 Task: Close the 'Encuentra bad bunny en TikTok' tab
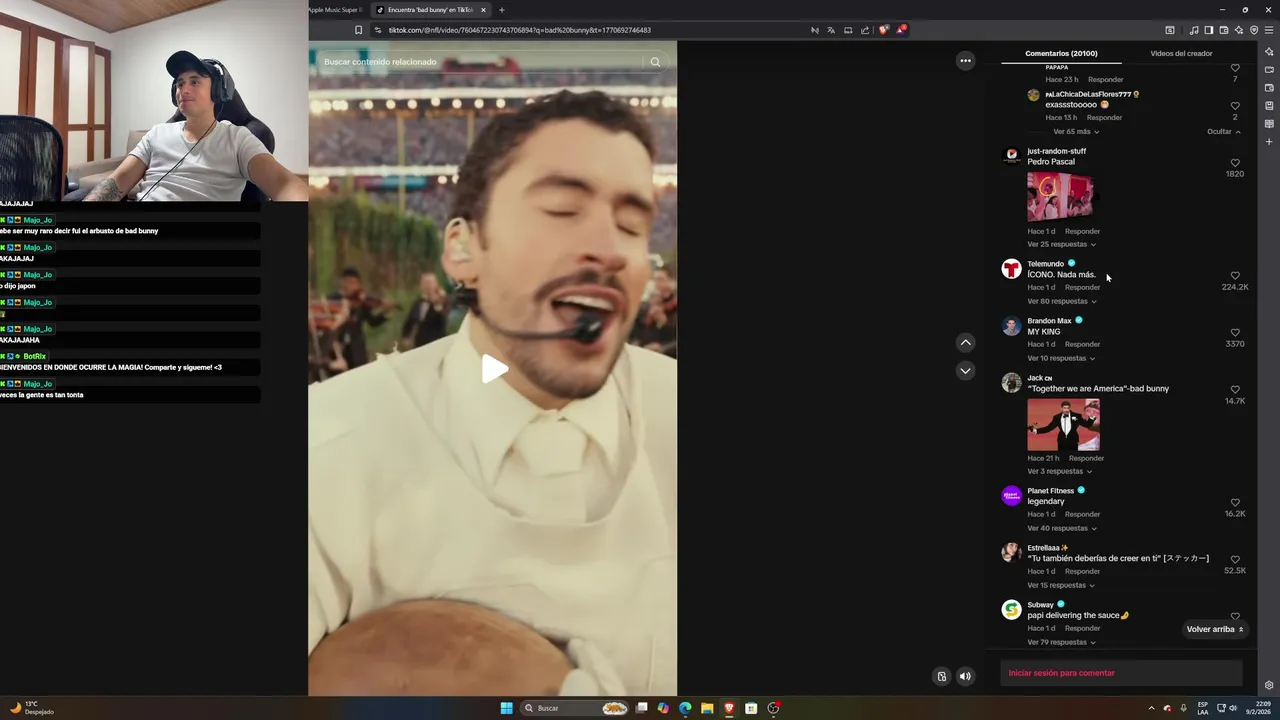(x=484, y=10)
